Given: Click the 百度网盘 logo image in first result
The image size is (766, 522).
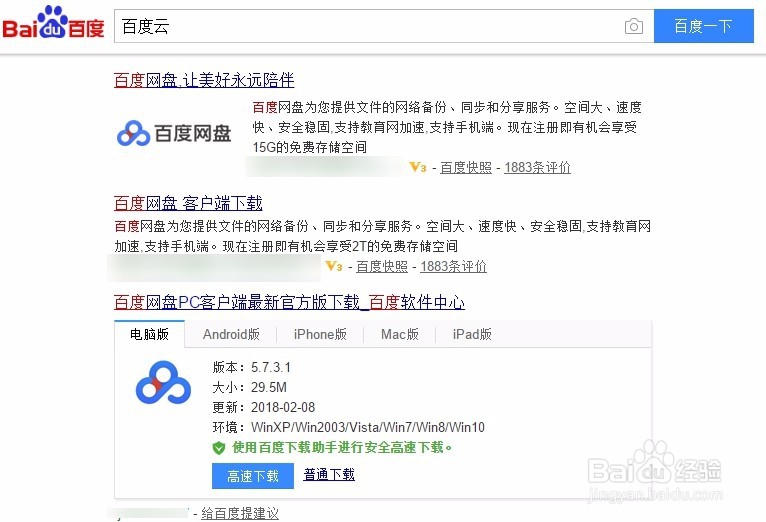Looking at the screenshot, I should (174, 133).
